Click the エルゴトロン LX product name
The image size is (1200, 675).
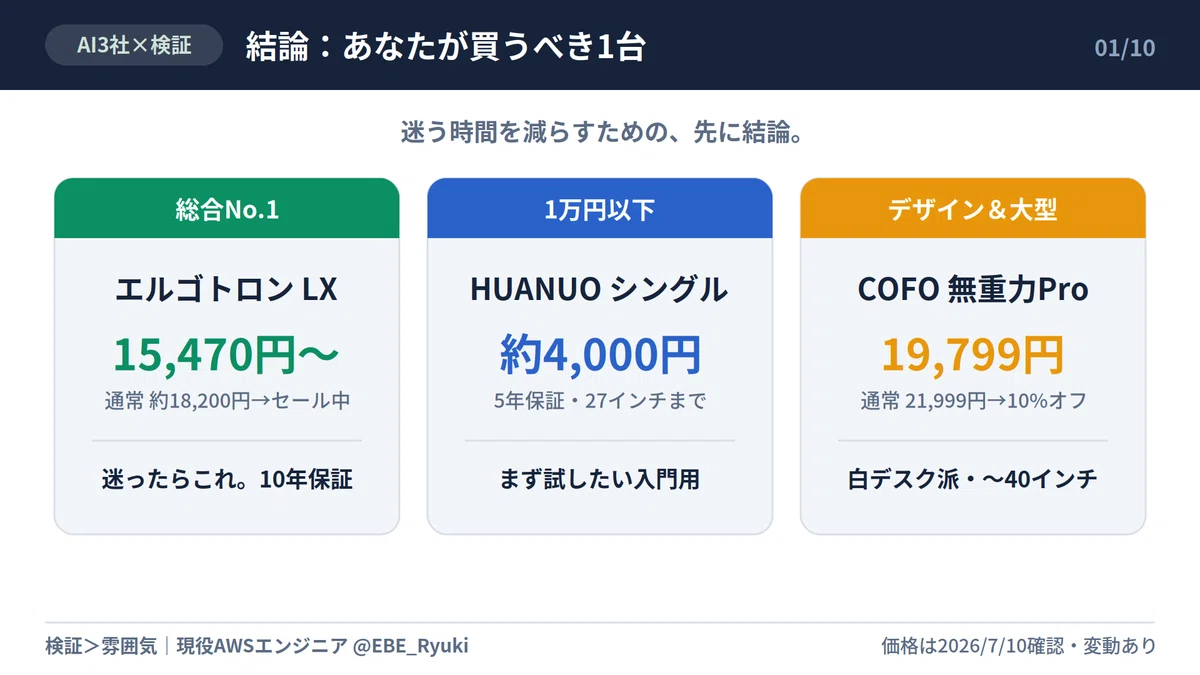(x=227, y=289)
